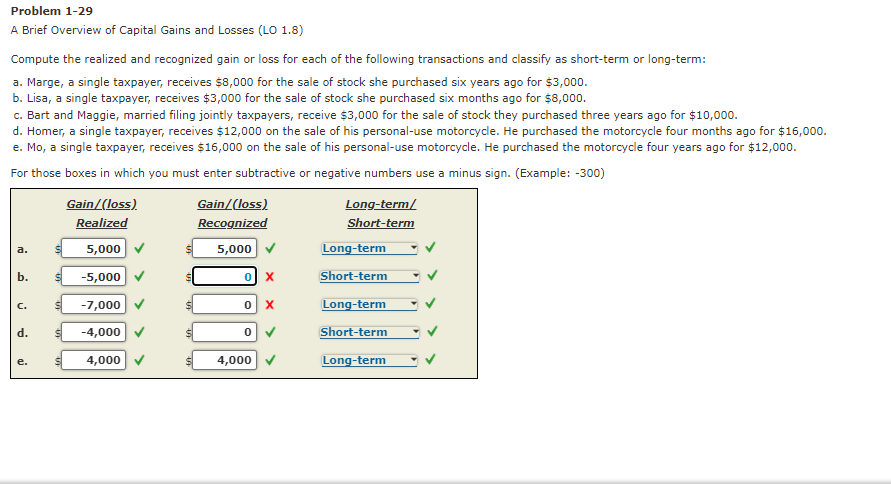Click green check next to row a Realized
891x484 pixels.
click(139, 248)
